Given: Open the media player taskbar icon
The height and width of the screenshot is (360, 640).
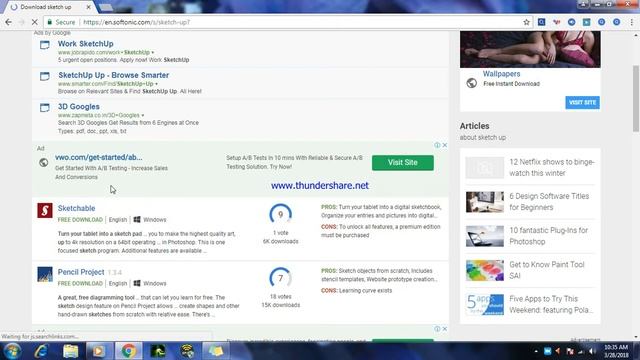Looking at the screenshot, I should click(x=99, y=351).
